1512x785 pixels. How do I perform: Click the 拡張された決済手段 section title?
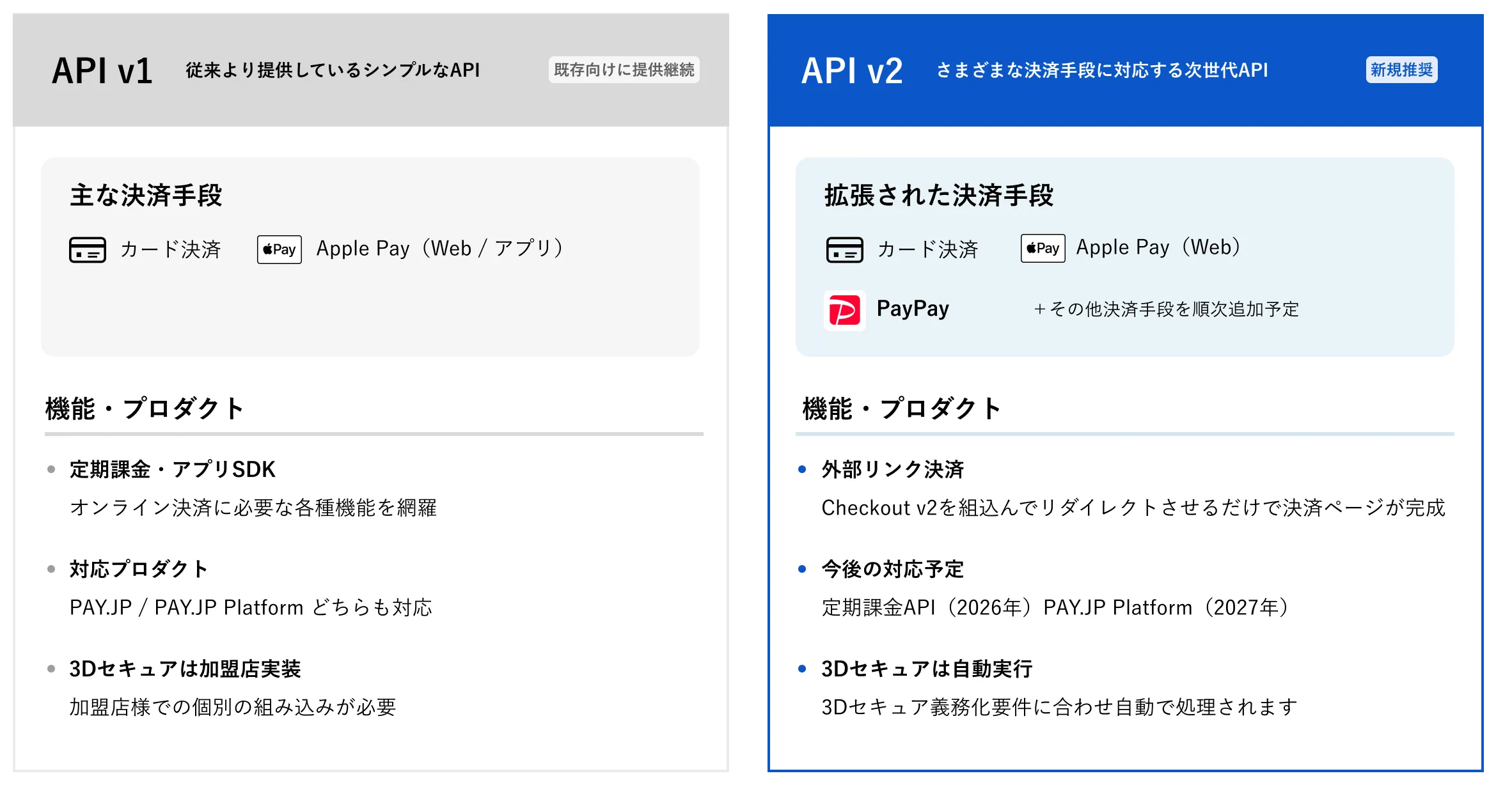(x=938, y=196)
